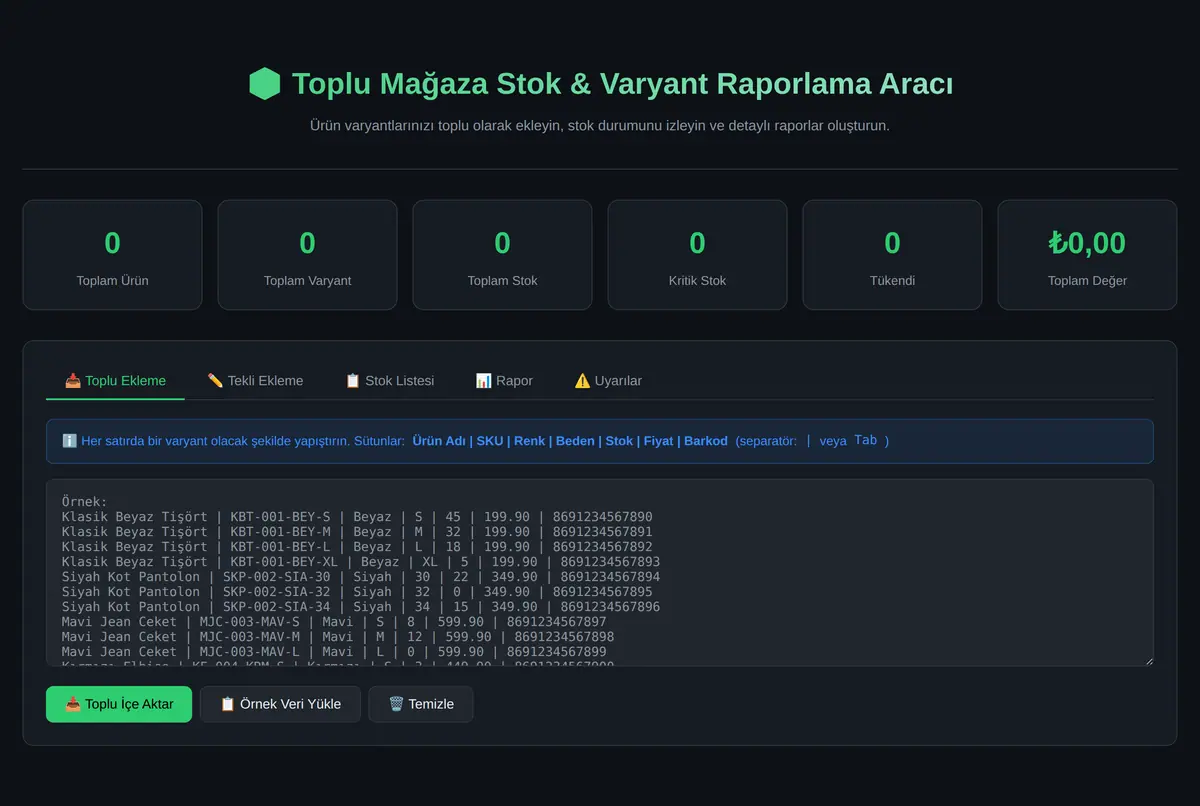Image resolution: width=1200 pixels, height=806 pixels.
Task: Click the pencil icon on Tekli Ekleme tab
Action: (215, 381)
